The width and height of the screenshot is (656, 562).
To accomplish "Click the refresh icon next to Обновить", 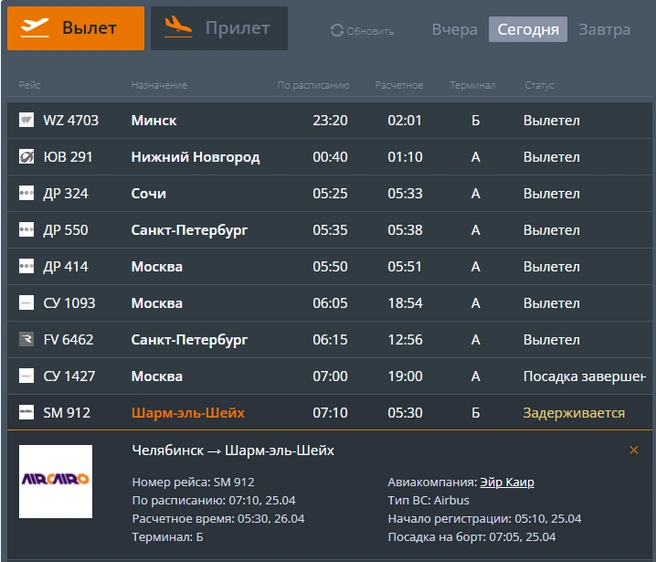I will click(x=337, y=30).
